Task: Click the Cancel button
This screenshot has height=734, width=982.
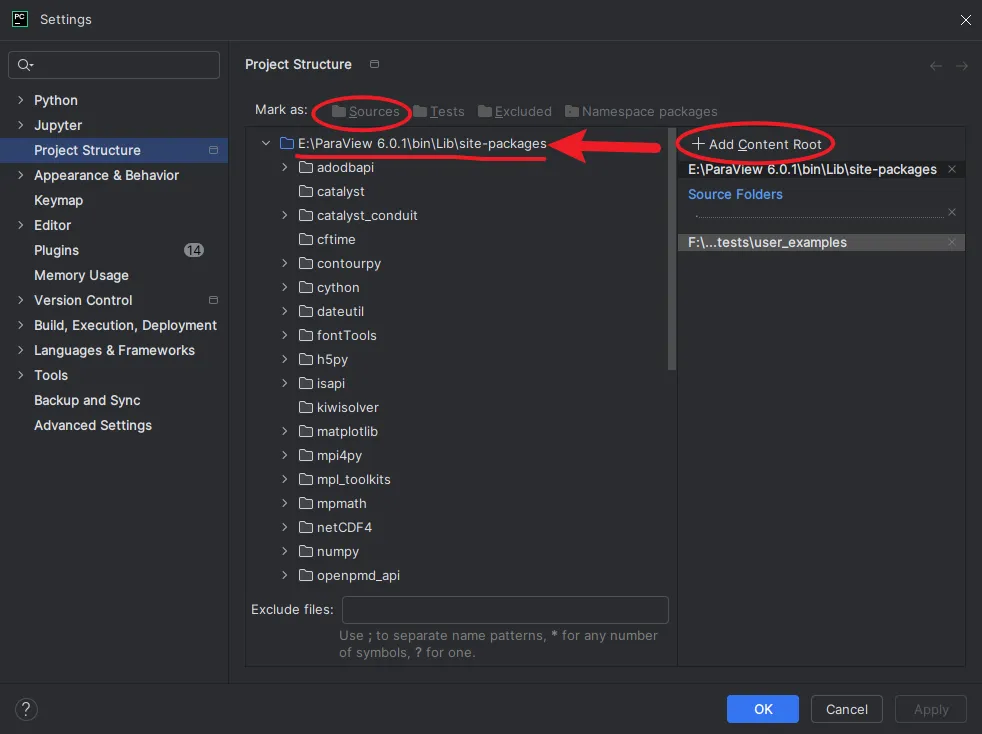Action: [846, 709]
